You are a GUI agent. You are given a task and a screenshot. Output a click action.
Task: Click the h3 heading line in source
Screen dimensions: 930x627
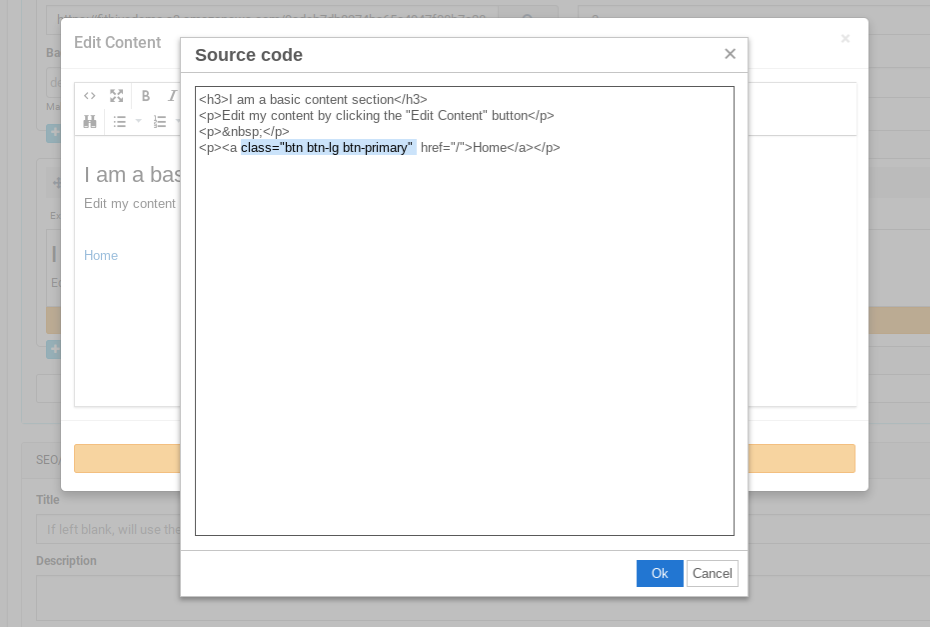coord(313,100)
